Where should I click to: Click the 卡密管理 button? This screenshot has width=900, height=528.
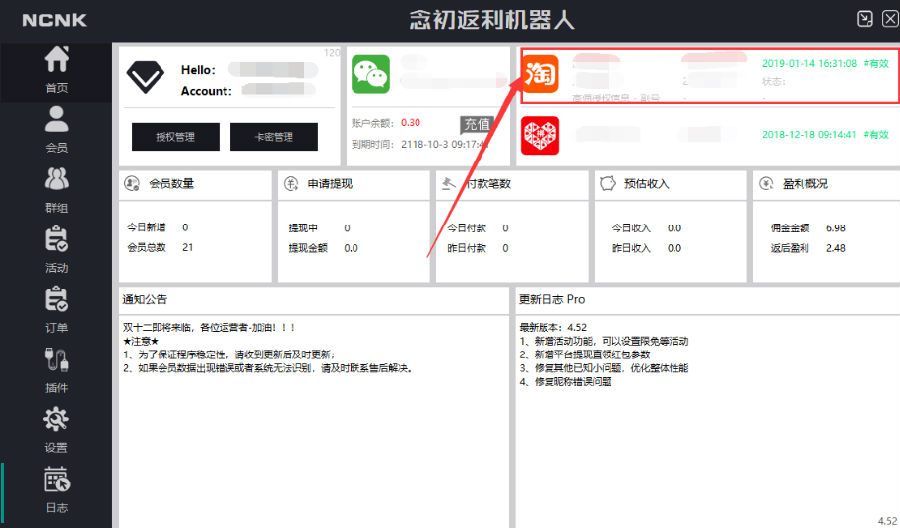(274, 137)
